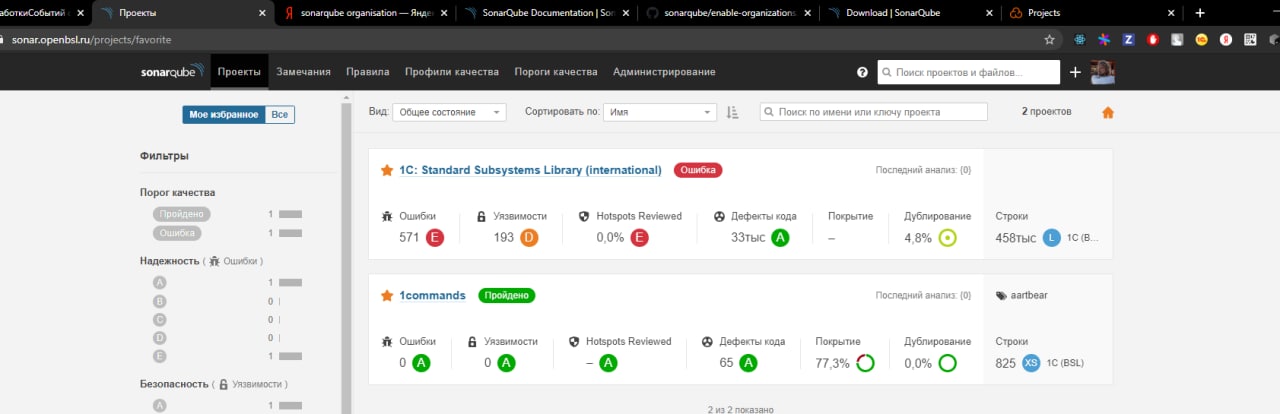
Task: Filter Безопасность by rating A
Action: click(159, 406)
